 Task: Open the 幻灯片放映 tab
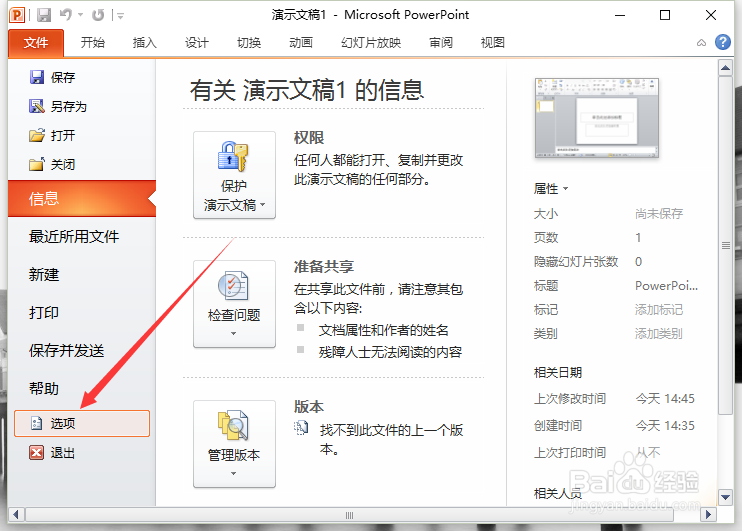(371, 43)
